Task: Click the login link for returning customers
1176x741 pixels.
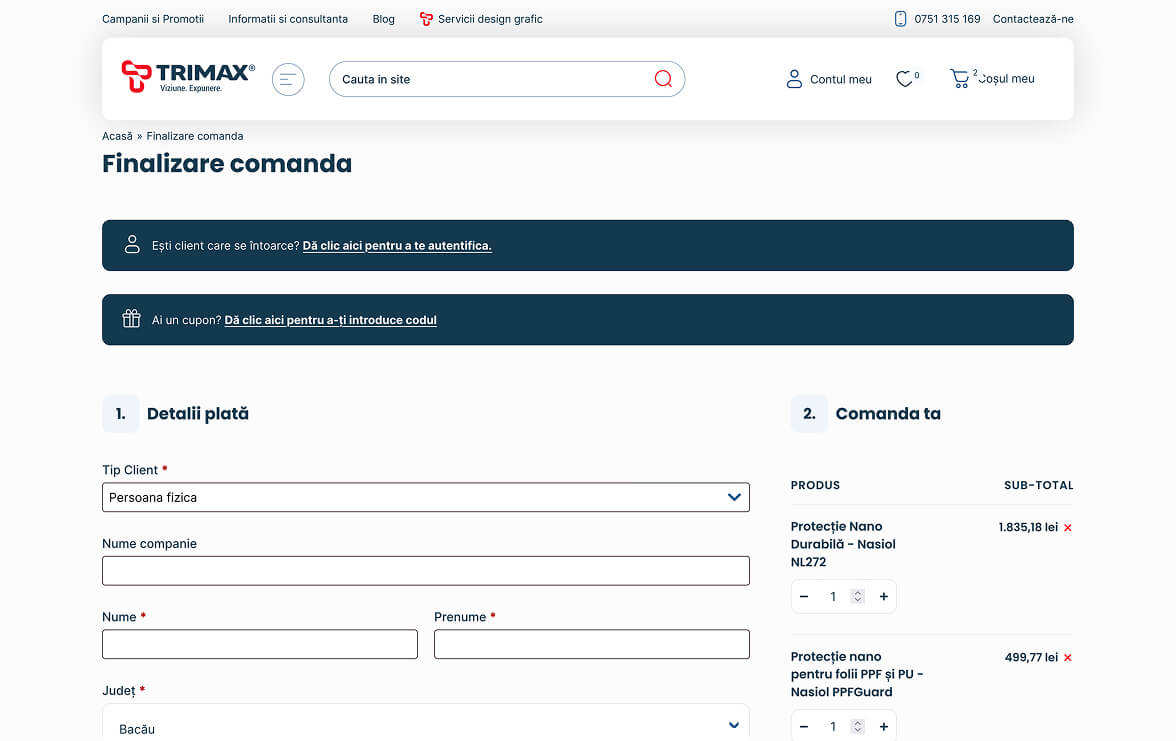Action: point(397,246)
